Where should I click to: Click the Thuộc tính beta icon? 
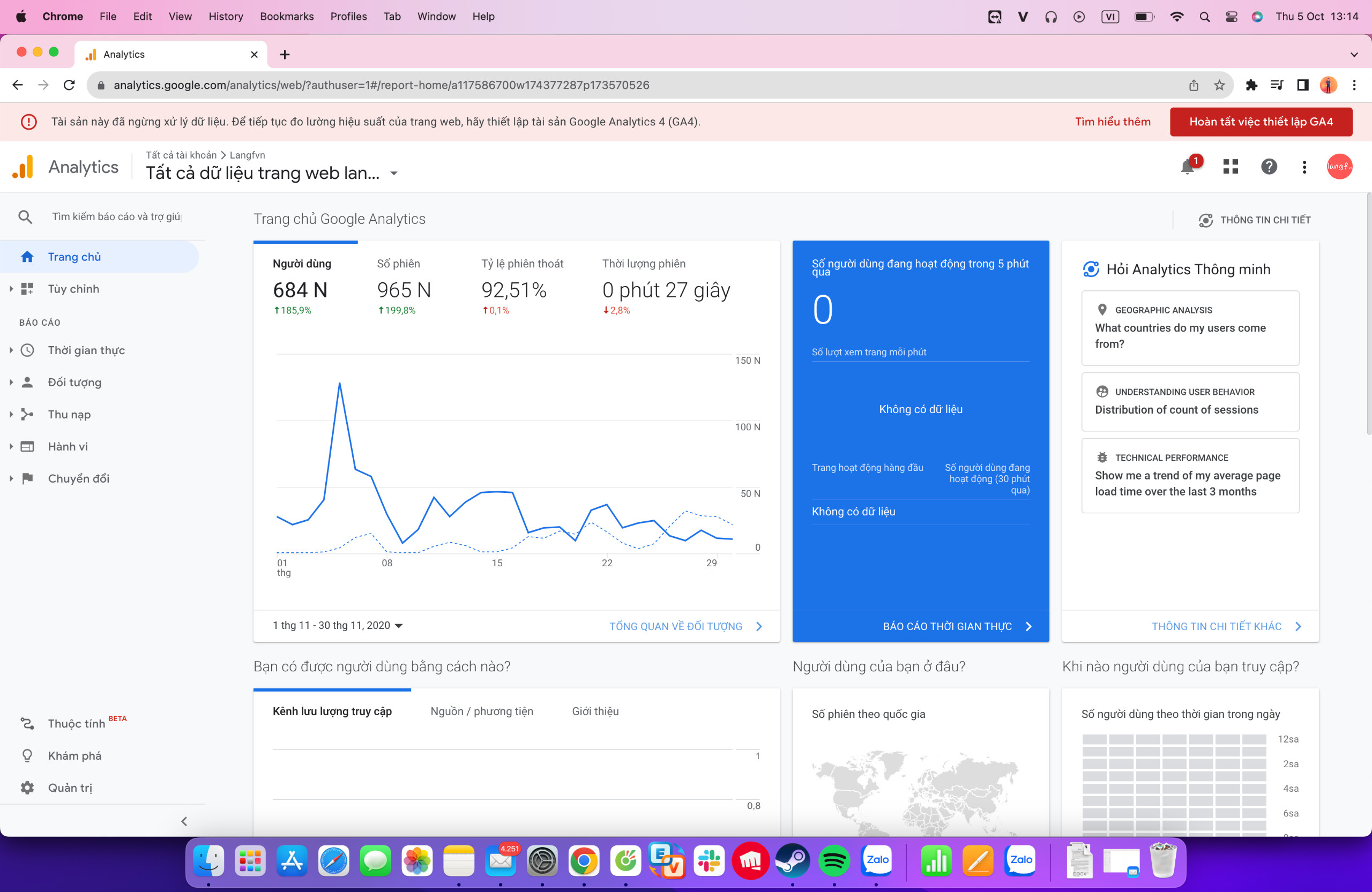click(27, 723)
